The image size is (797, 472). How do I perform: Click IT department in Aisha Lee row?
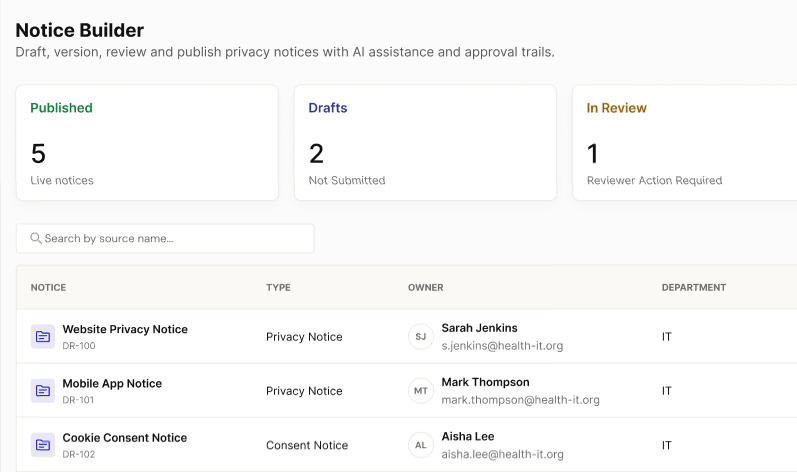coord(666,446)
